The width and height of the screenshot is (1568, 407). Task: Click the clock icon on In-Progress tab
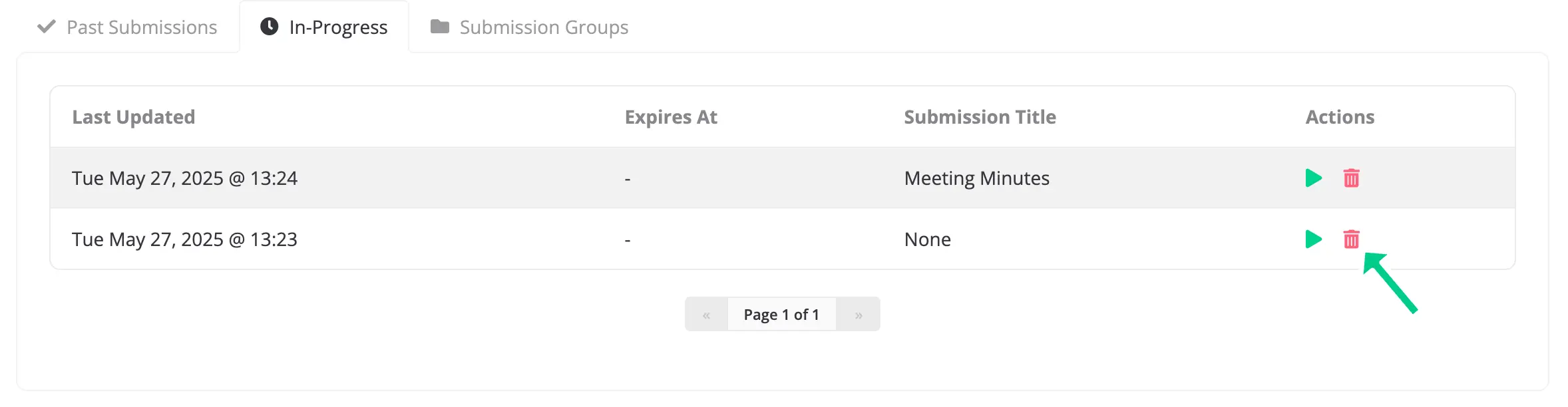[x=269, y=27]
